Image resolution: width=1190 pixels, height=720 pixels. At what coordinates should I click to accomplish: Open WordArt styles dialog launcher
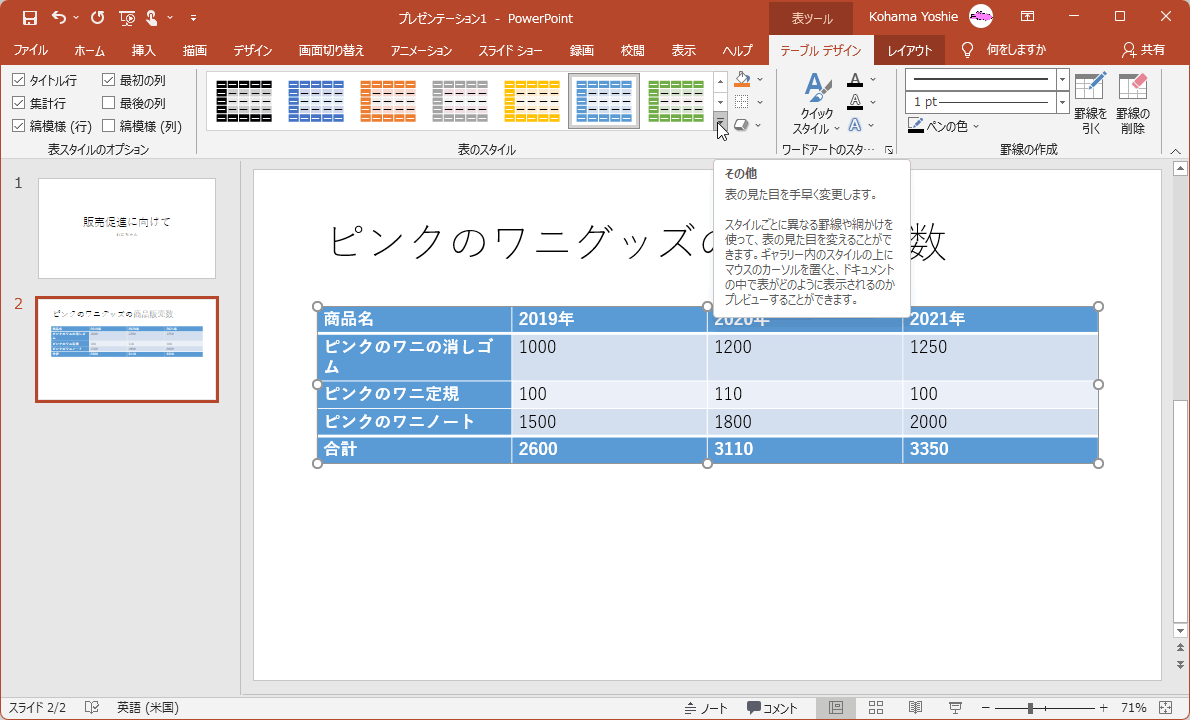[x=889, y=150]
